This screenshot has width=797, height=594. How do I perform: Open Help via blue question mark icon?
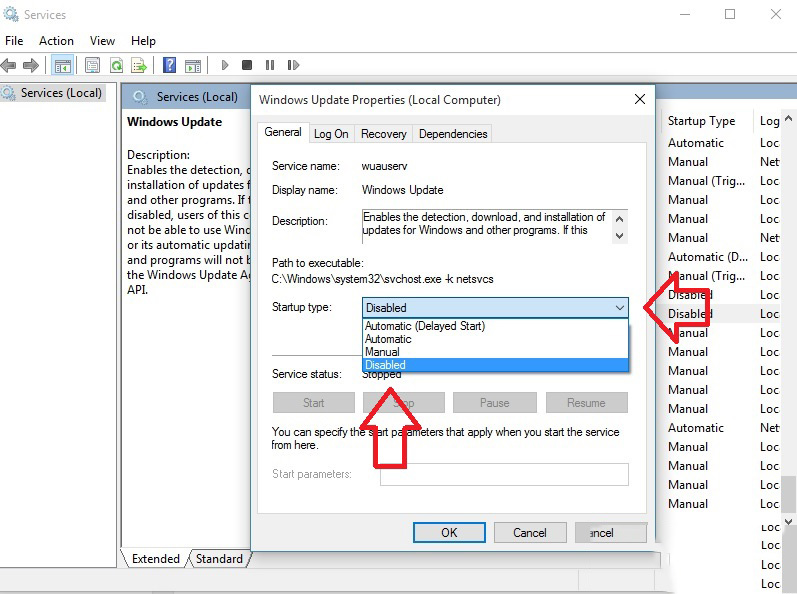click(169, 65)
